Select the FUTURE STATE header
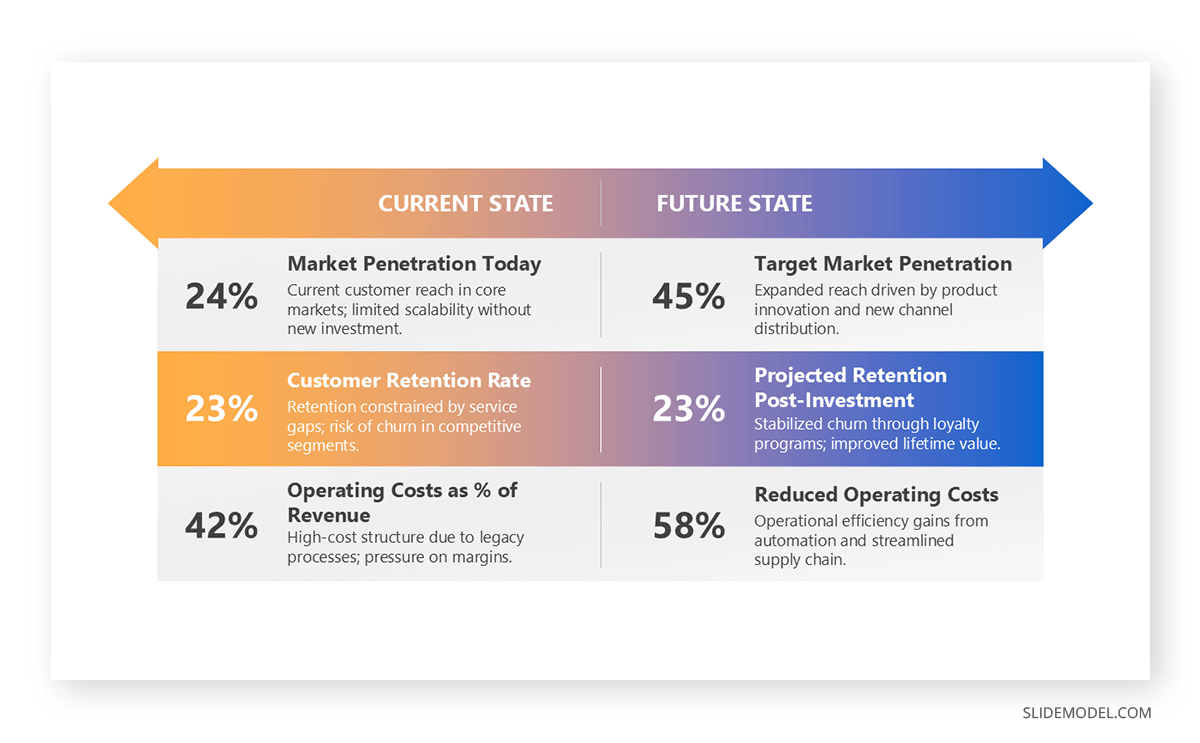The height and width of the screenshot is (743, 1200). click(734, 204)
